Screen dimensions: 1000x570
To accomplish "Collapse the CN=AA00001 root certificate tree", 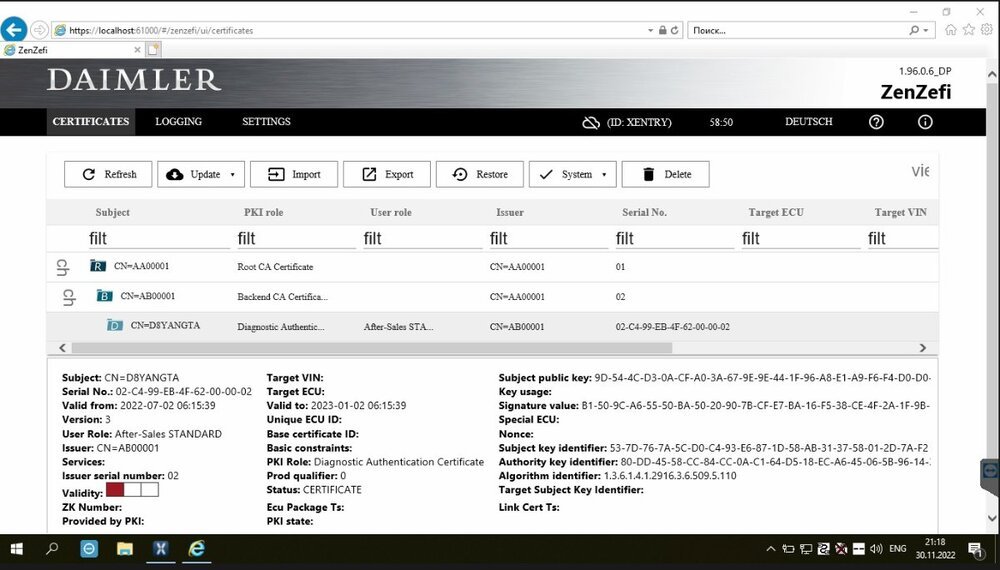I will [63, 267].
